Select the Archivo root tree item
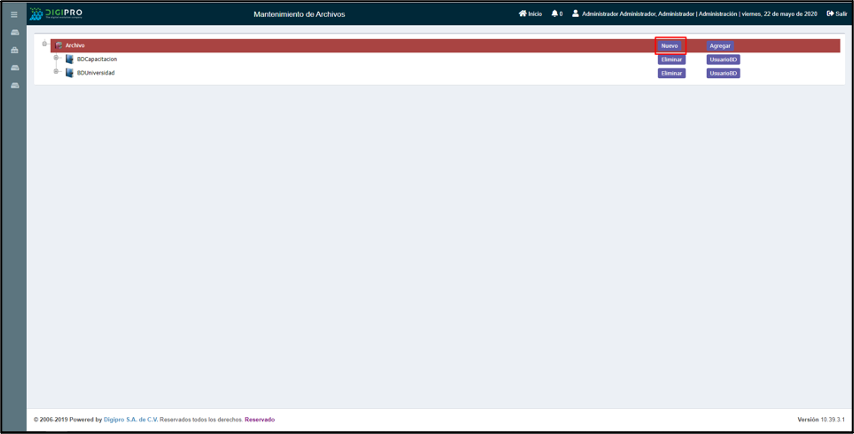 pyautogui.click(x=75, y=46)
